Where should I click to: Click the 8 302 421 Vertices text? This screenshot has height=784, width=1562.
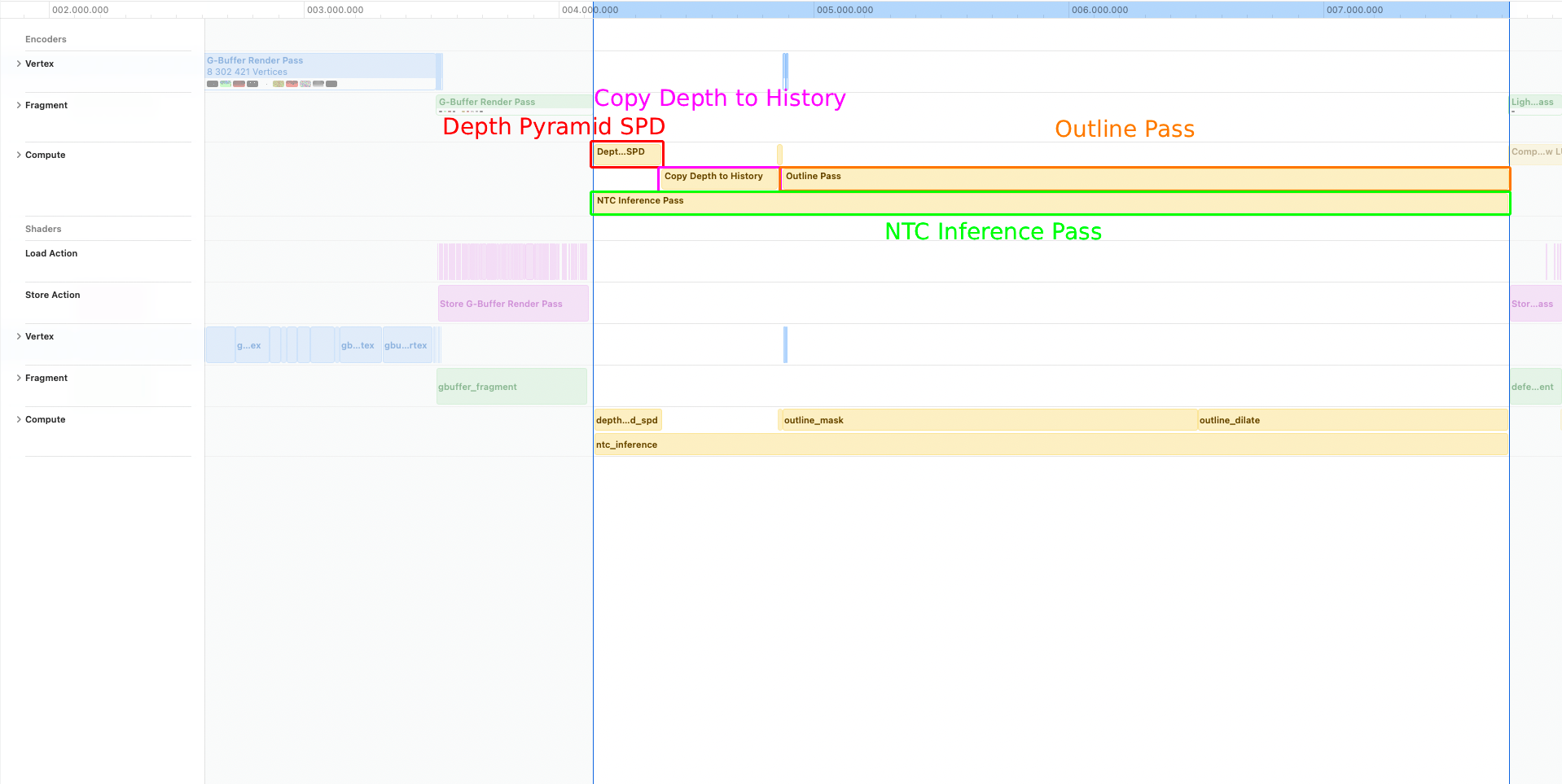pos(247,72)
